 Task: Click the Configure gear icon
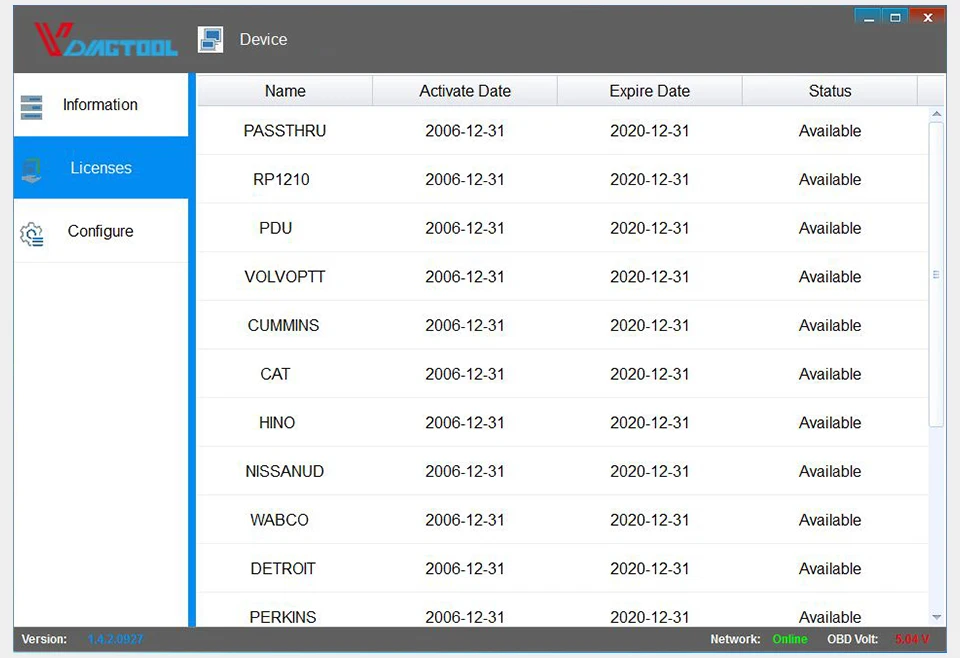32,234
